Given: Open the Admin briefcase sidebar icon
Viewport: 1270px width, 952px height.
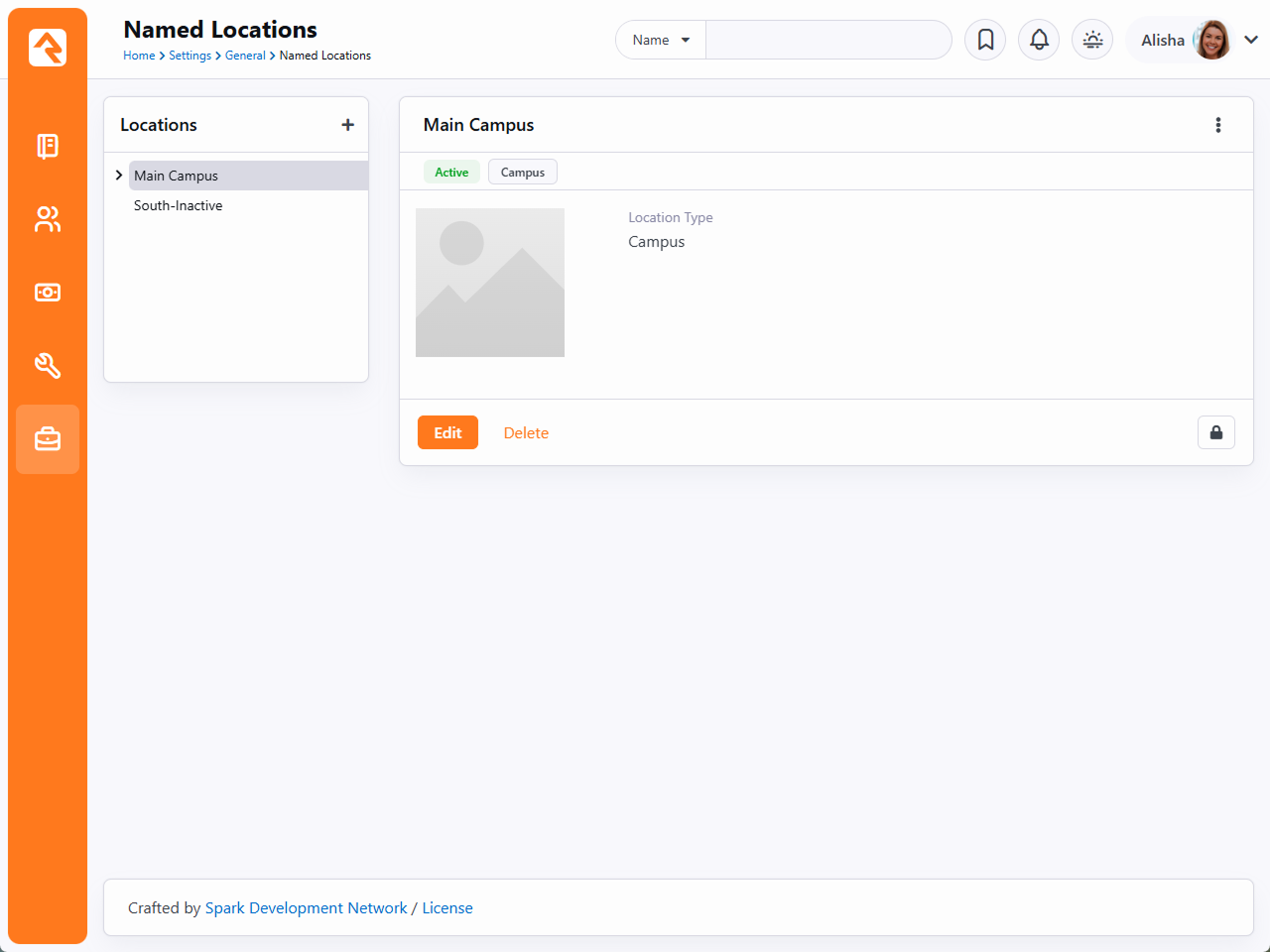Looking at the screenshot, I should coord(48,439).
